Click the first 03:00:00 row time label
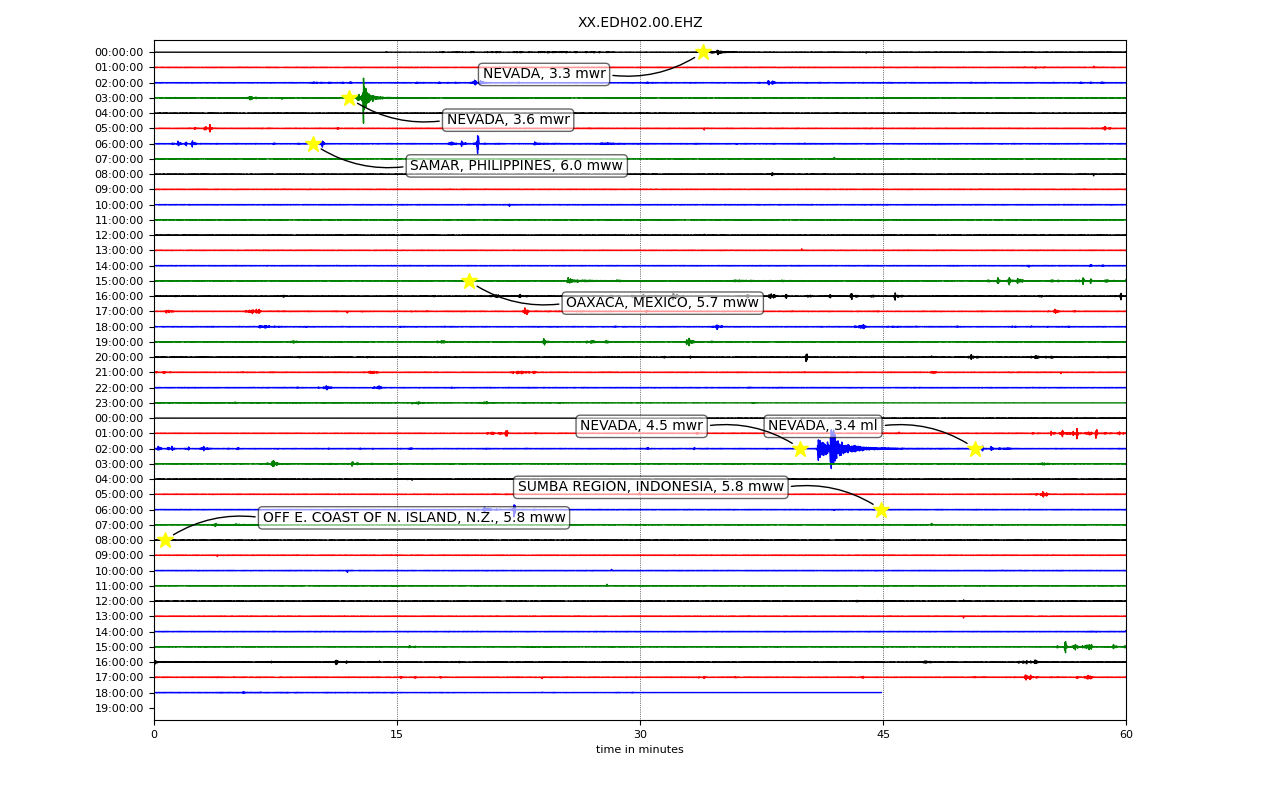The width and height of the screenshot is (1280, 800). [x=119, y=98]
